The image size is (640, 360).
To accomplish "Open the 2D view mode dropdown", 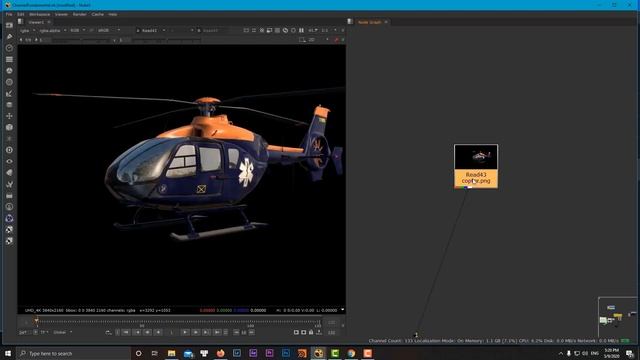I will [318, 40].
